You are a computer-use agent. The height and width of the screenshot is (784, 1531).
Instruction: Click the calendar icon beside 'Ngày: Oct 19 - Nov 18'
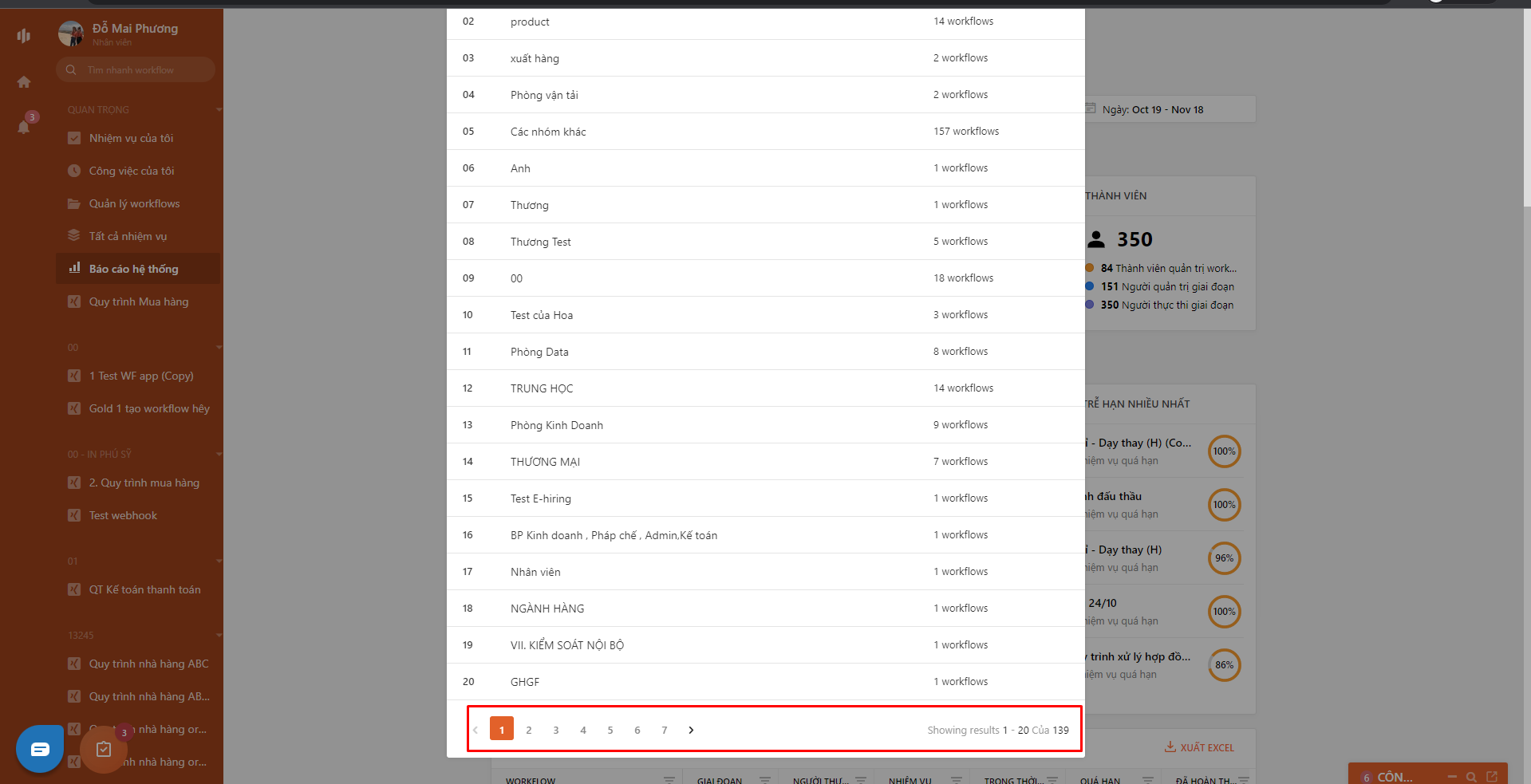click(x=1091, y=109)
